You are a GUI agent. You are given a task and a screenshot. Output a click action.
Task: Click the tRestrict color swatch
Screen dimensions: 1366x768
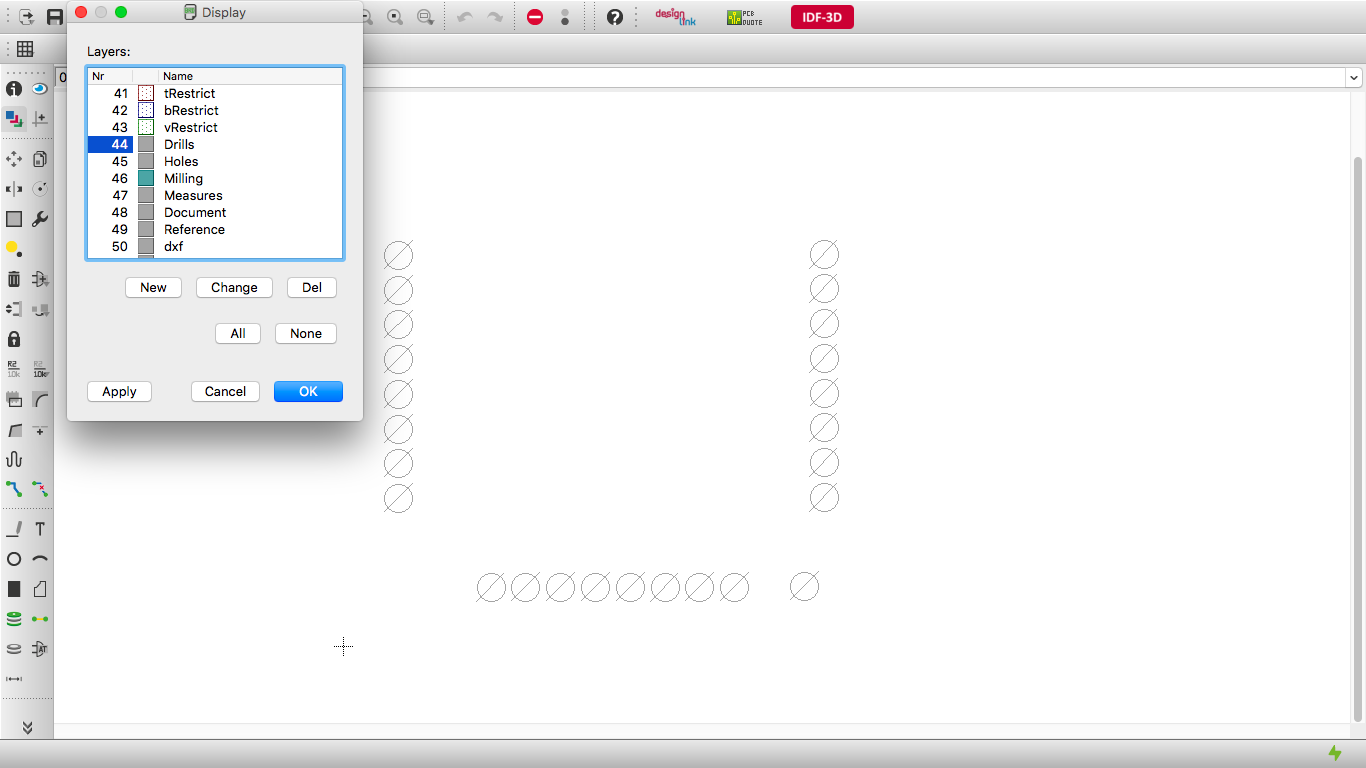pyautogui.click(x=146, y=93)
